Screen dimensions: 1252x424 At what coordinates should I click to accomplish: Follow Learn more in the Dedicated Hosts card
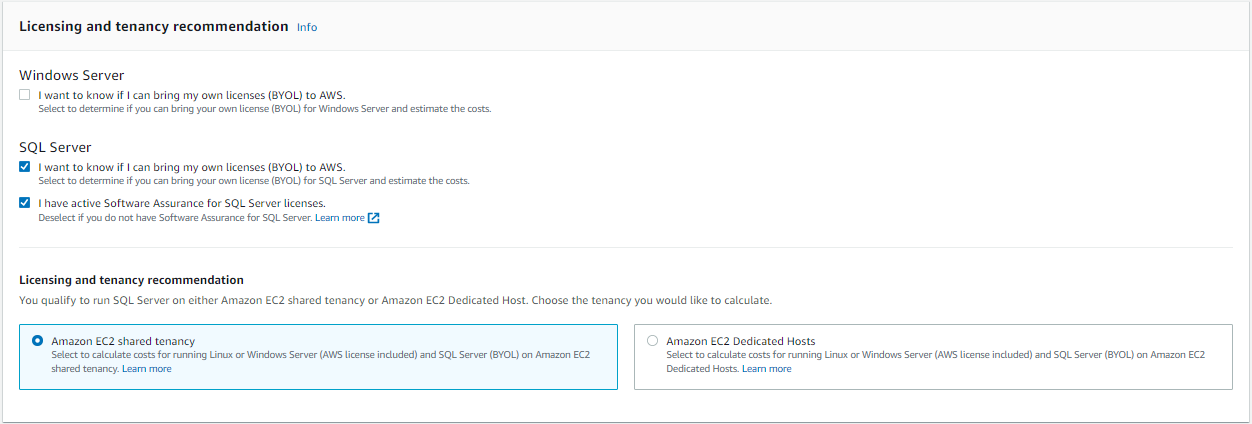[x=766, y=369]
